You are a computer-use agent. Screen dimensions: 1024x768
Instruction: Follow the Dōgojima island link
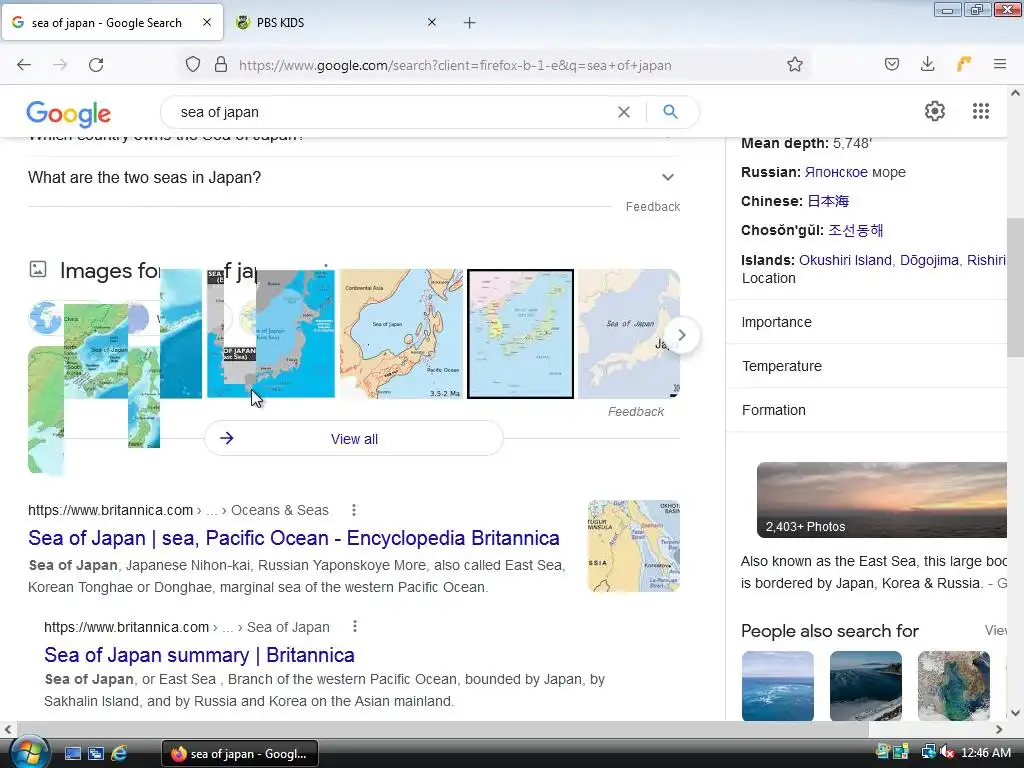[929, 260]
